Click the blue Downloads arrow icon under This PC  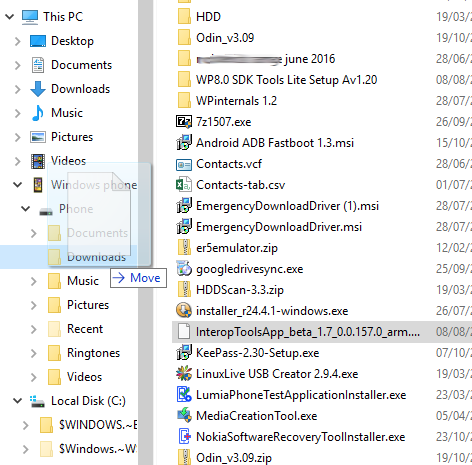click(x=38, y=89)
